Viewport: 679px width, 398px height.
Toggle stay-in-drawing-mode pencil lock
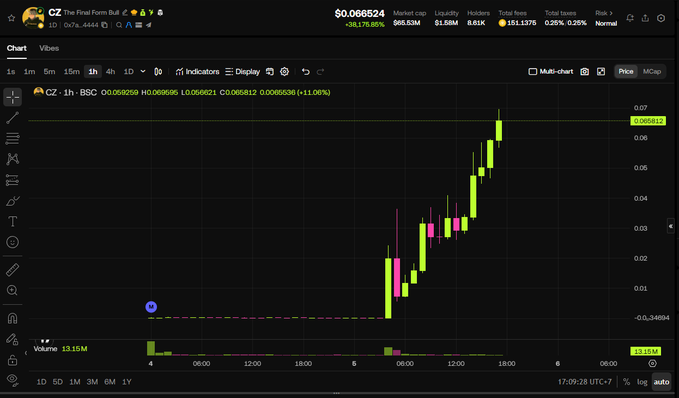click(x=13, y=339)
